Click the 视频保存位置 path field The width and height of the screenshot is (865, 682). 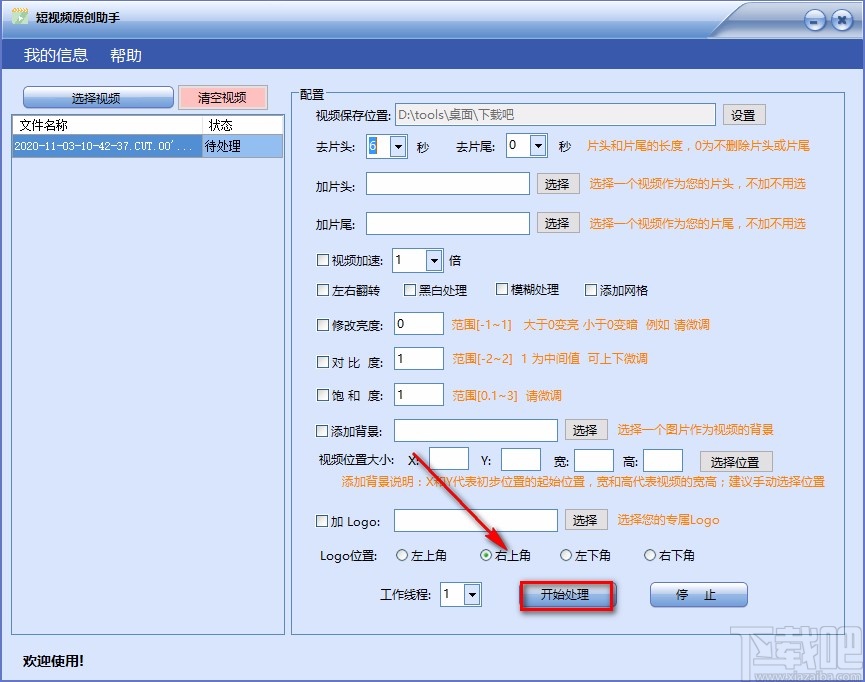click(x=555, y=115)
